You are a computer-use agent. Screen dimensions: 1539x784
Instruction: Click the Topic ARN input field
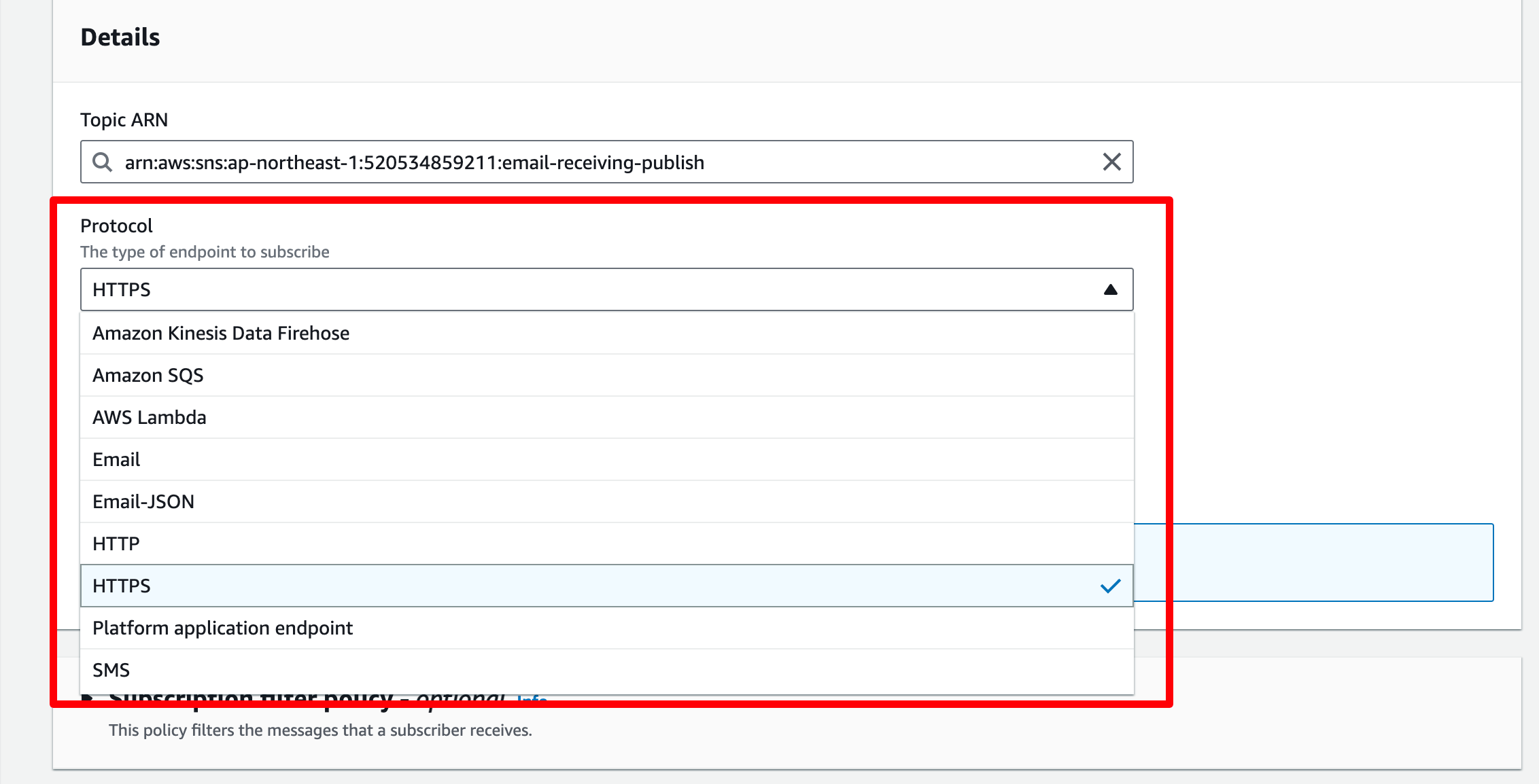[606, 162]
